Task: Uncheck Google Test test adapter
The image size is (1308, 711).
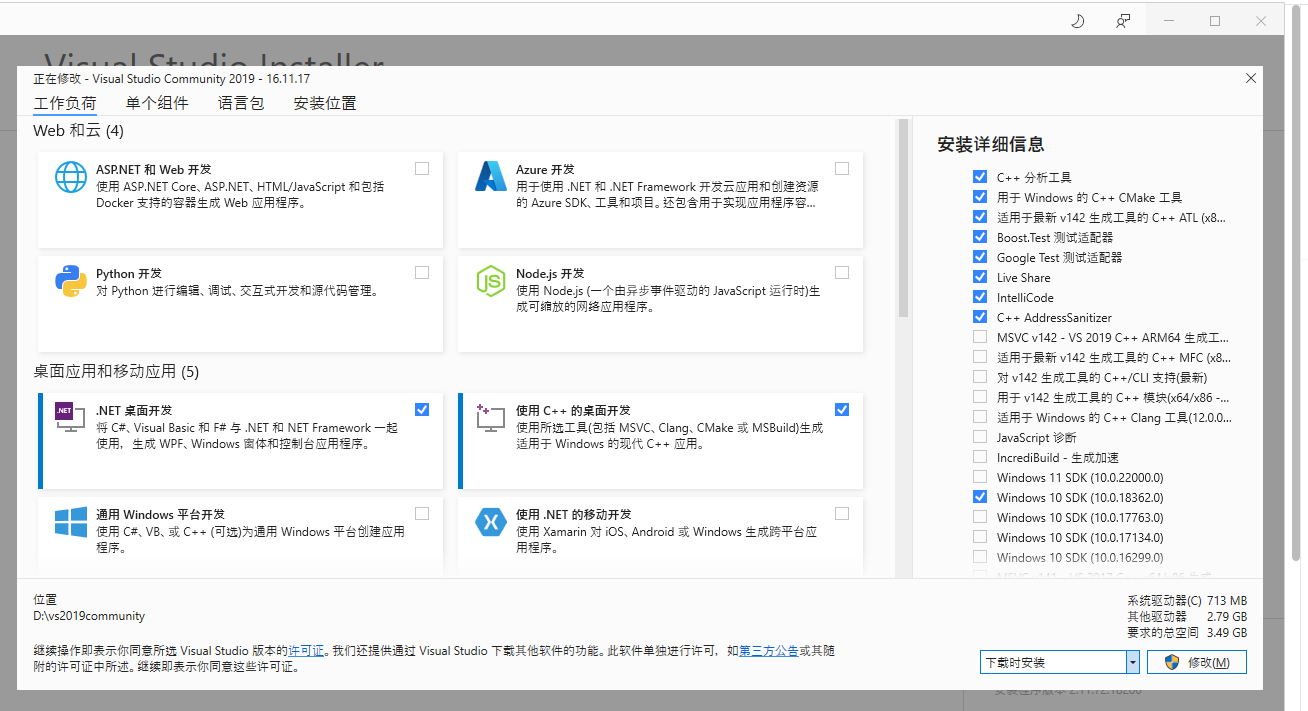Action: pyautogui.click(x=979, y=257)
